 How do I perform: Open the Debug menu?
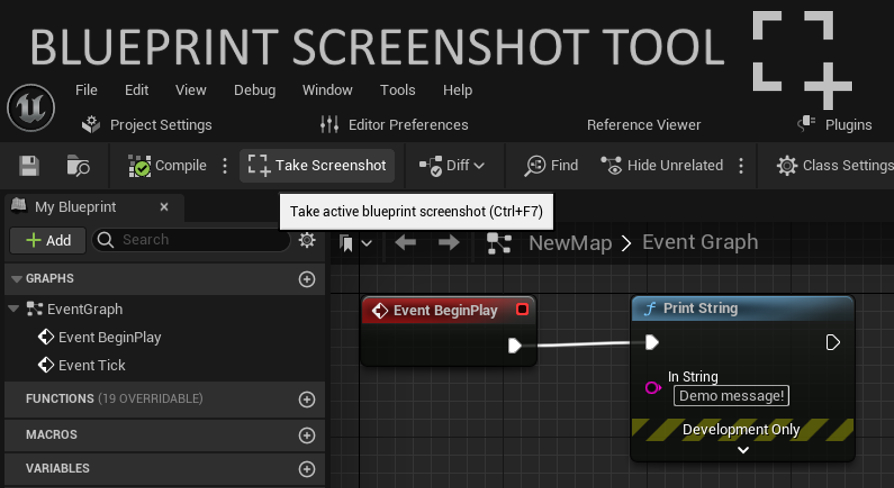(x=254, y=90)
